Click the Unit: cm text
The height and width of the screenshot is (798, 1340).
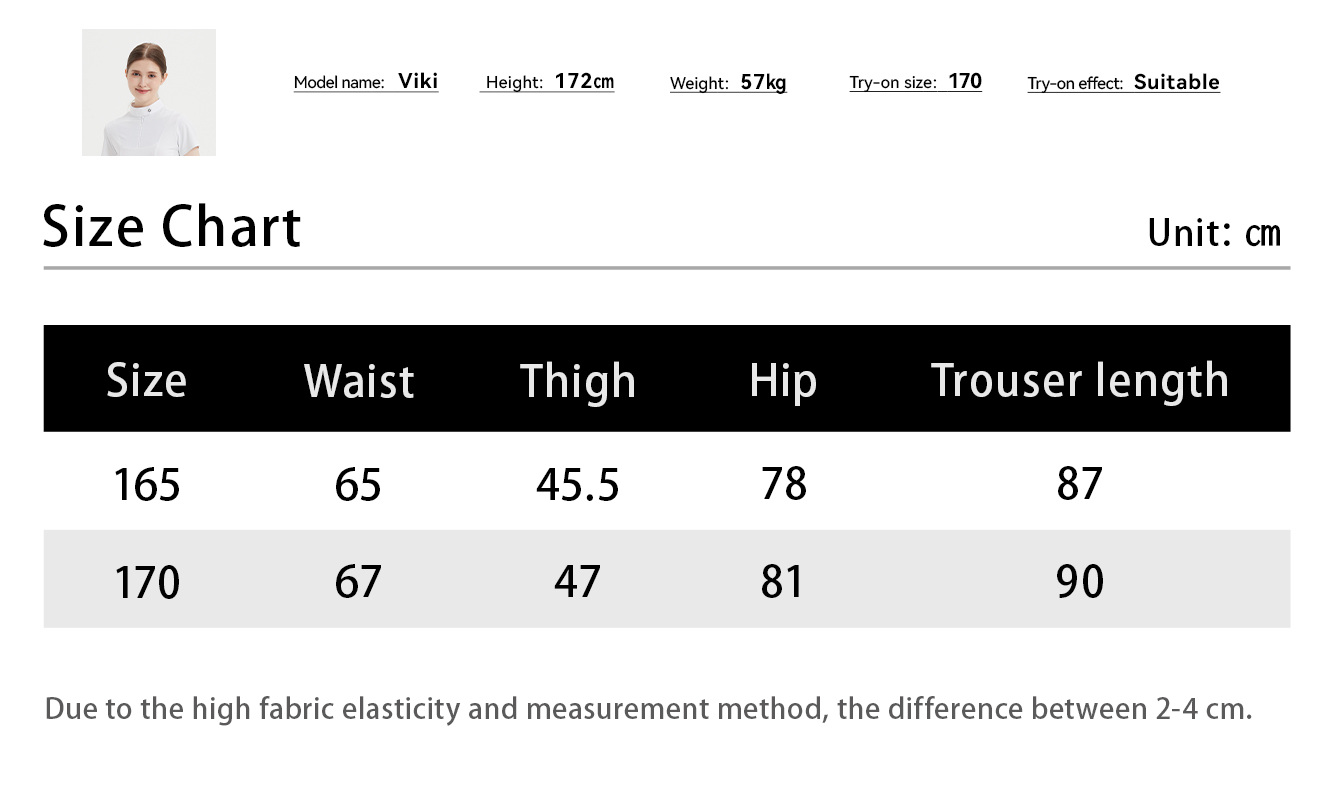click(x=1213, y=232)
